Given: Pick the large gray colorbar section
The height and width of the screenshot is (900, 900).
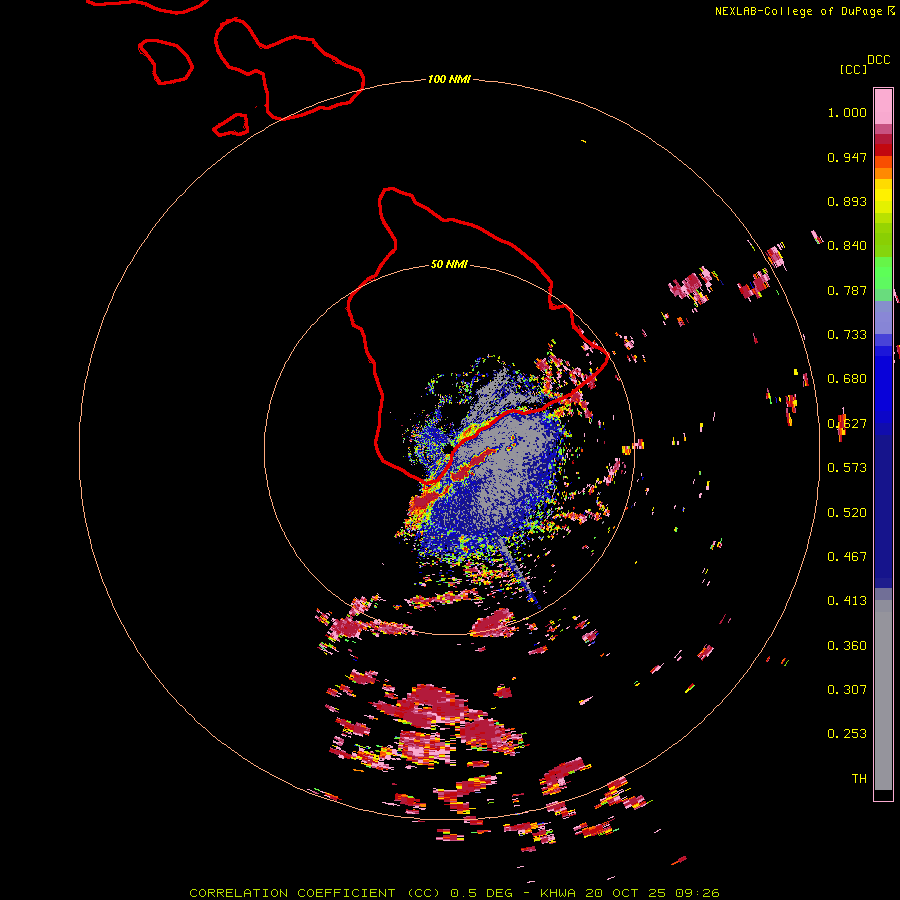Looking at the screenshot, I should click(x=883, y=695).
